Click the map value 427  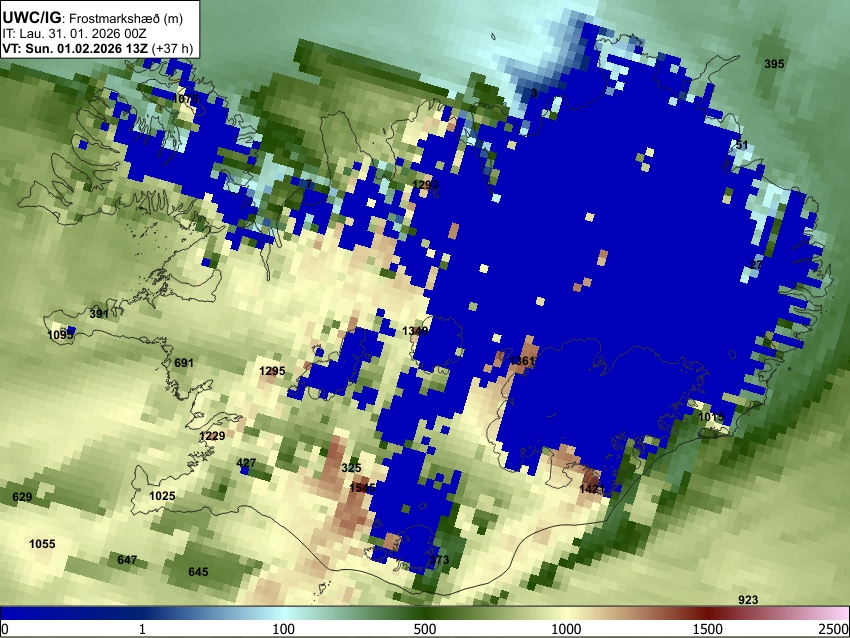246,463
